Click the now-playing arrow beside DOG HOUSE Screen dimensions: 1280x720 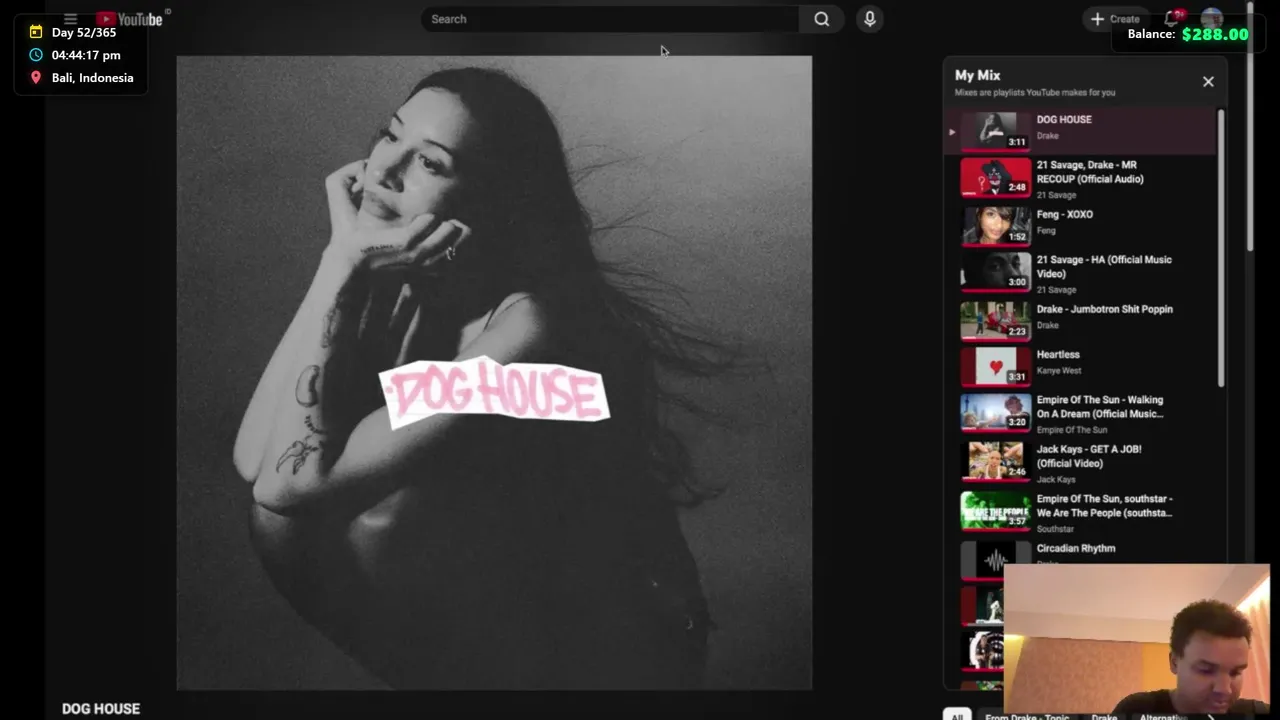(x=952, y=132)
